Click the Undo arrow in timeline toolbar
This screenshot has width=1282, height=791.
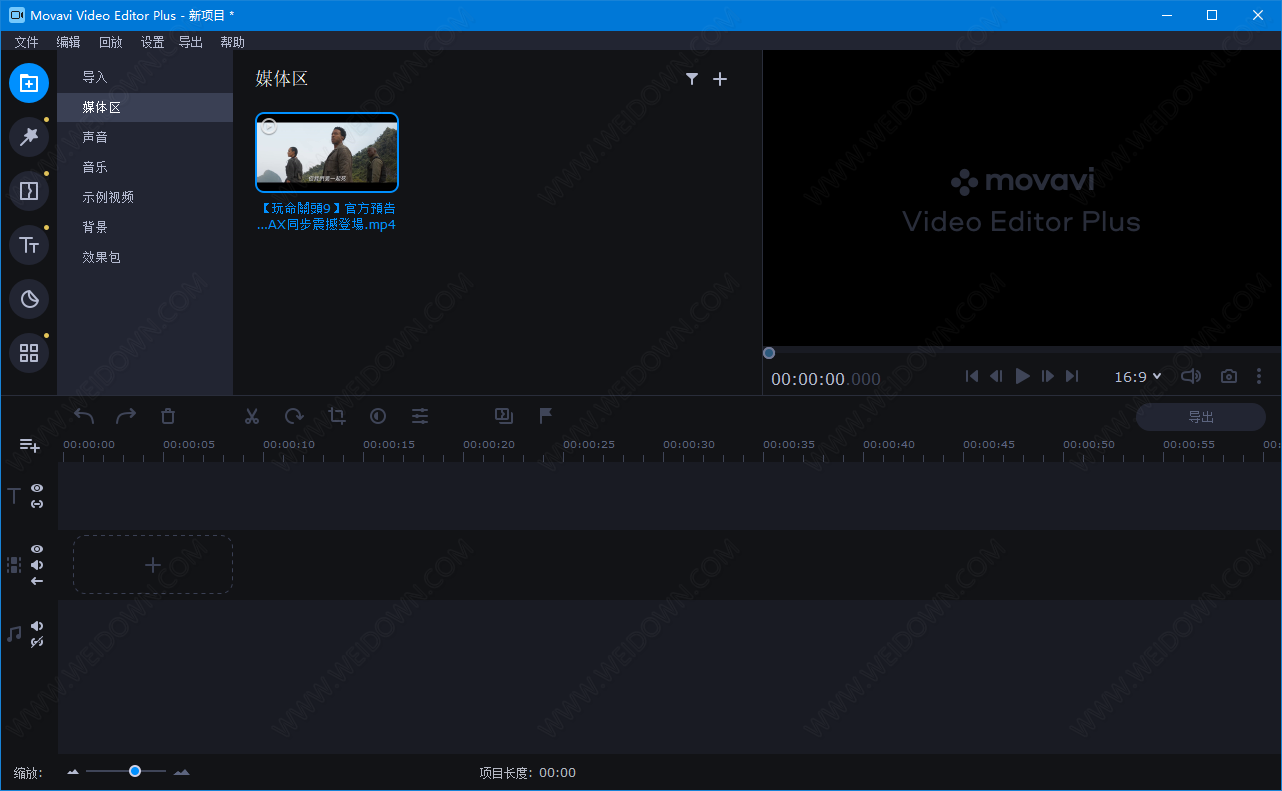[84, 416]
